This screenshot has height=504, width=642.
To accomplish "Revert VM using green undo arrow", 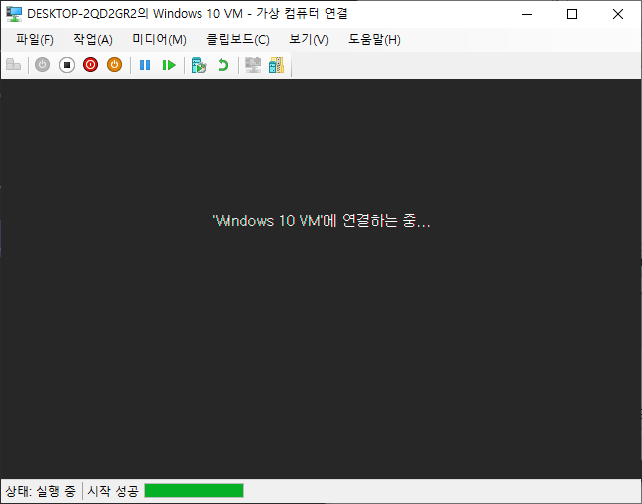I will pos(223,65).
